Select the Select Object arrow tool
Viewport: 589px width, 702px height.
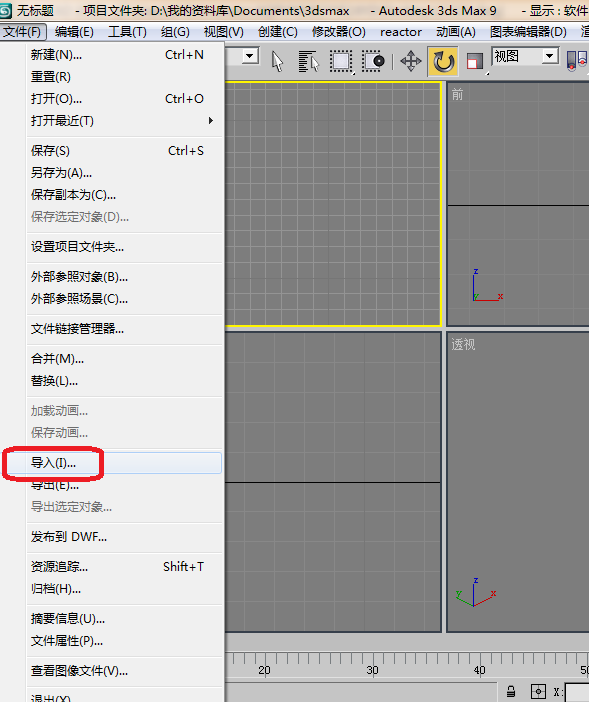(x=277, y=61)
